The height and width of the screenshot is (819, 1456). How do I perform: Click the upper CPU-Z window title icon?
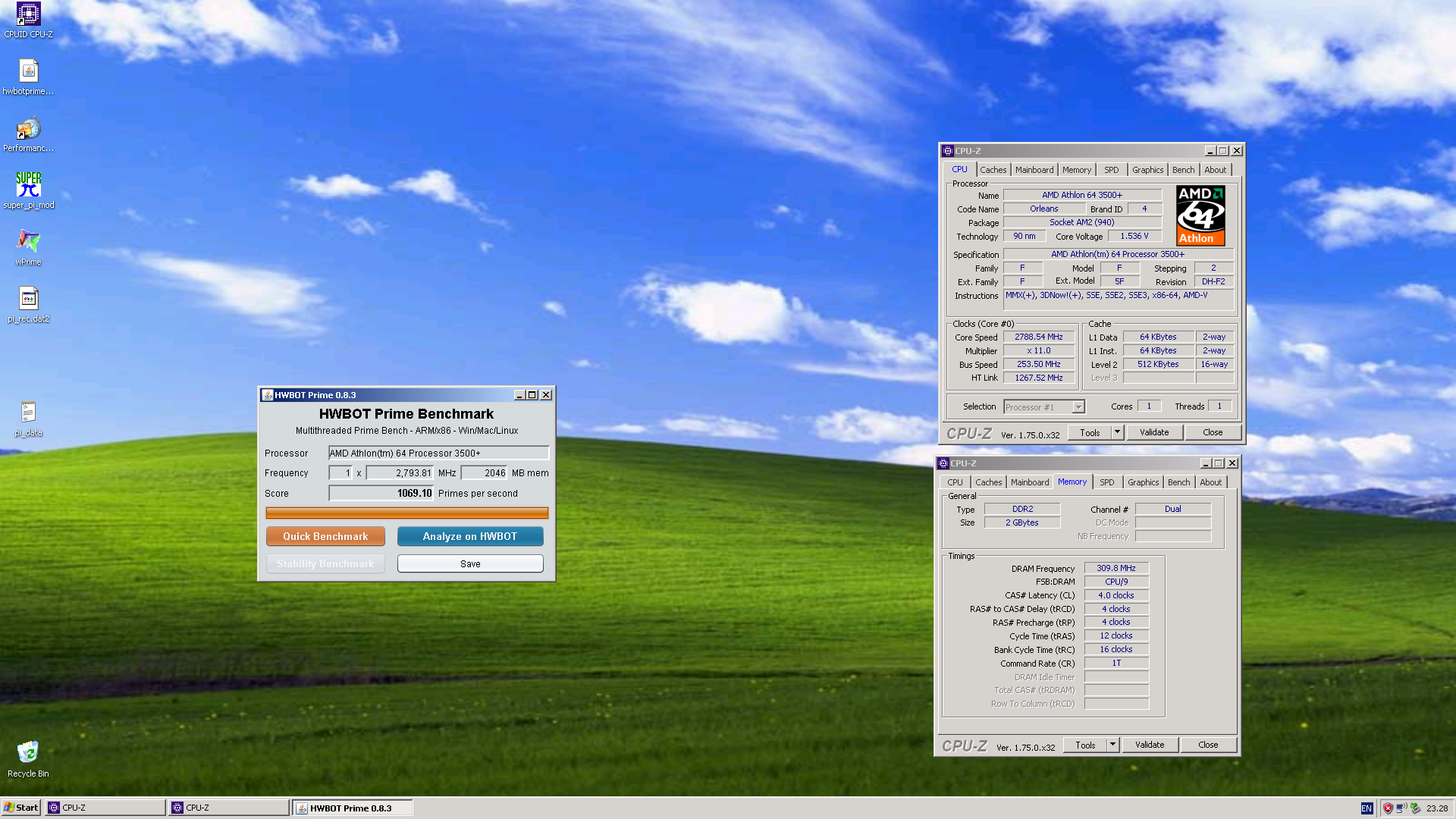pyautogui.click(x=947, y=151)
